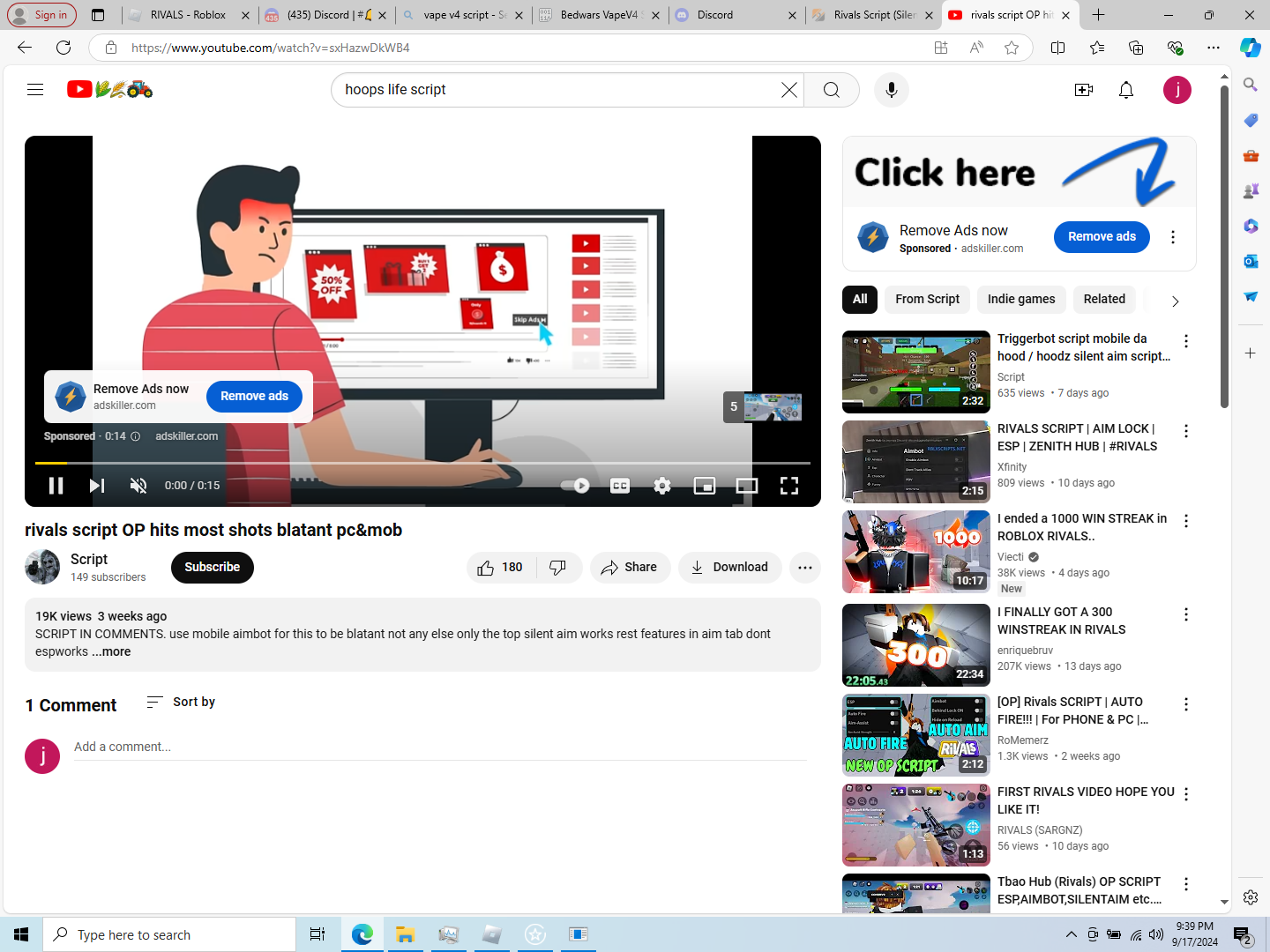Open the adskiller.com link under video
The width and height of the screenshot is (1270, 952).
187,436
